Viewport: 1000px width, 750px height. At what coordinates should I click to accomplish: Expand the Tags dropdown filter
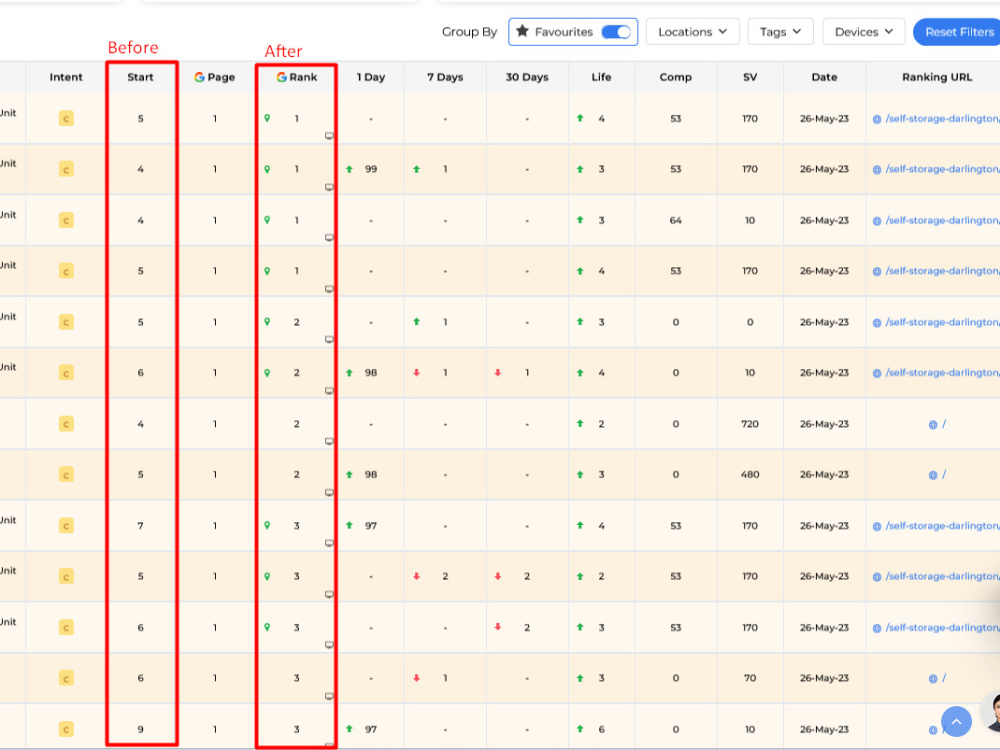point(781,32)
